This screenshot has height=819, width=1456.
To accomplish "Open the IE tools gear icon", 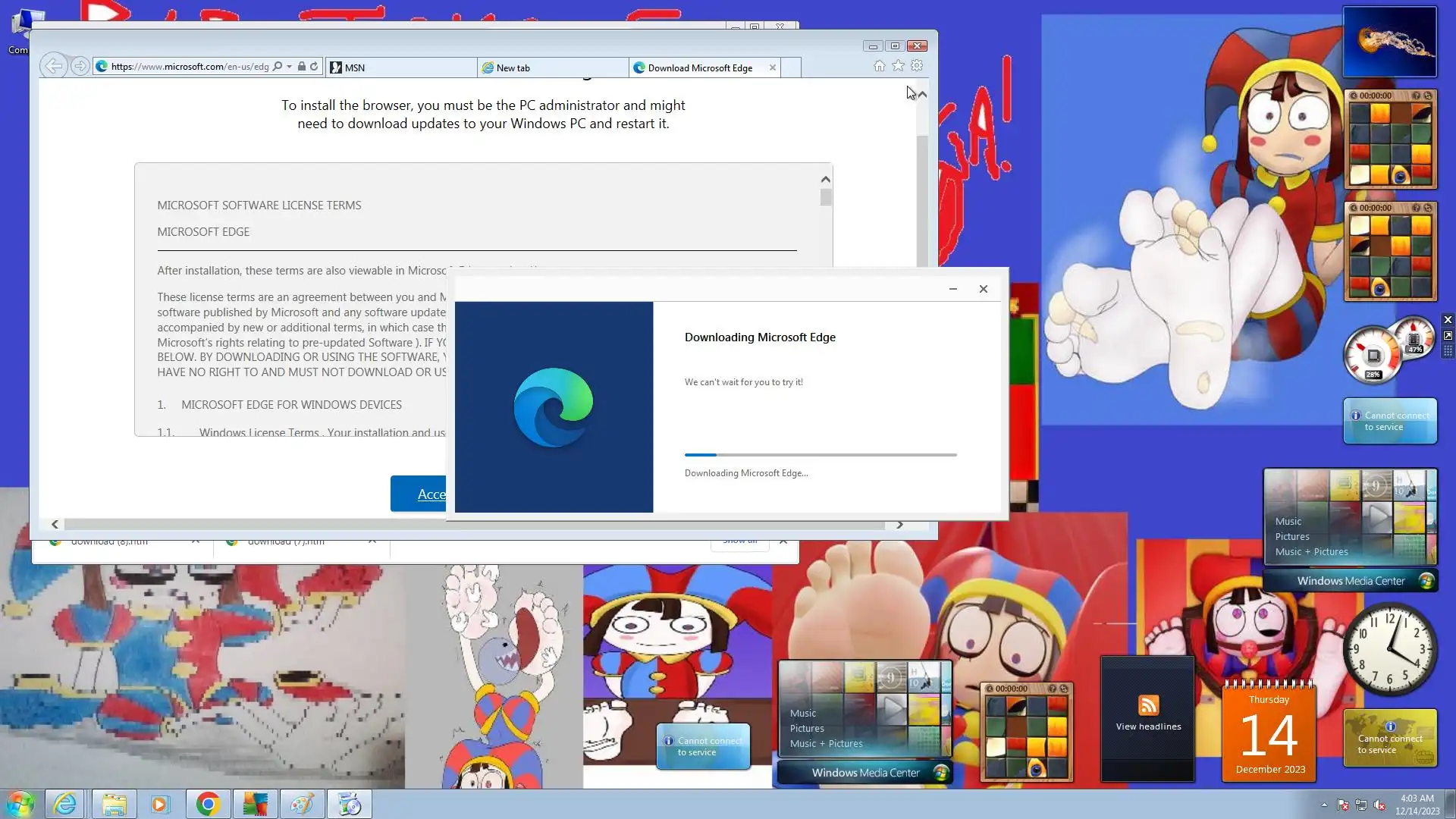I will tap(917, 66).
